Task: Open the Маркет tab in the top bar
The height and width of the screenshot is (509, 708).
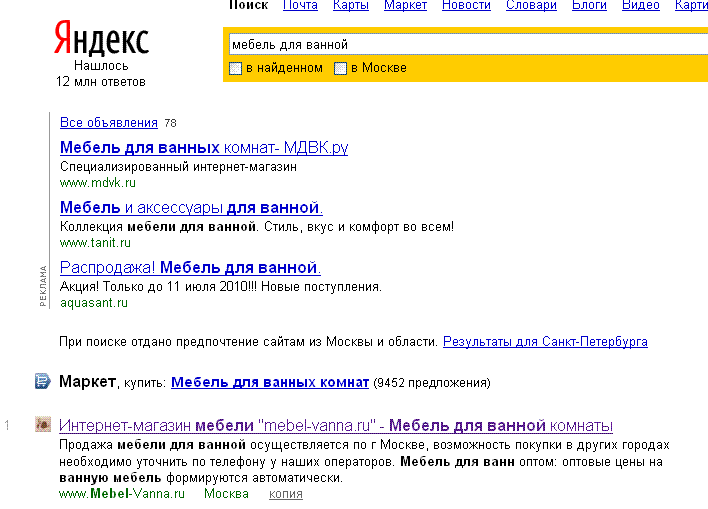Action: click(x=405, y=5)
